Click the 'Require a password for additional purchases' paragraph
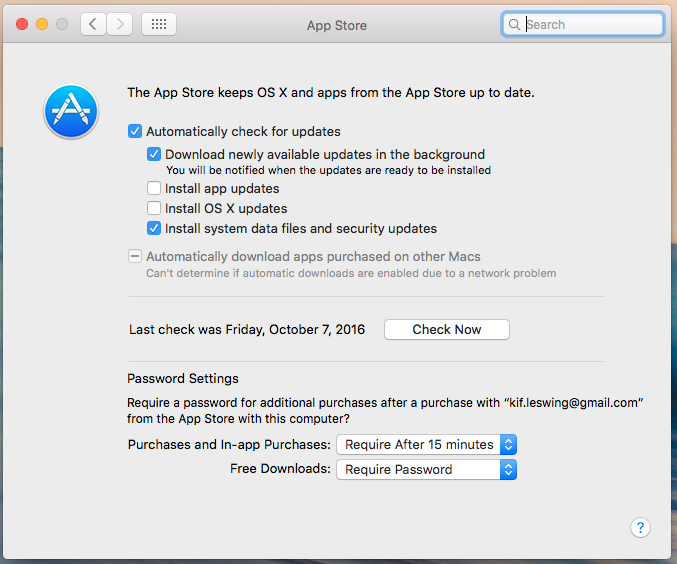This screenshot has height=564, width=677. point(385,411)
